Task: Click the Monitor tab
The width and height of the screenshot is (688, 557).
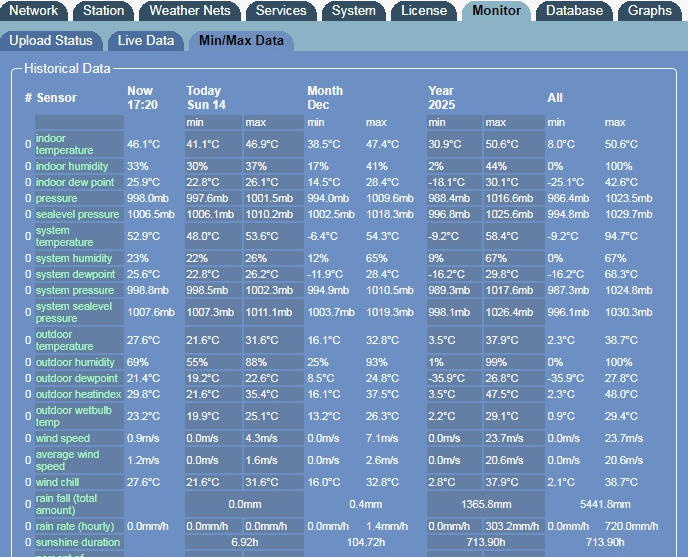Action: (x=496, y=11)
